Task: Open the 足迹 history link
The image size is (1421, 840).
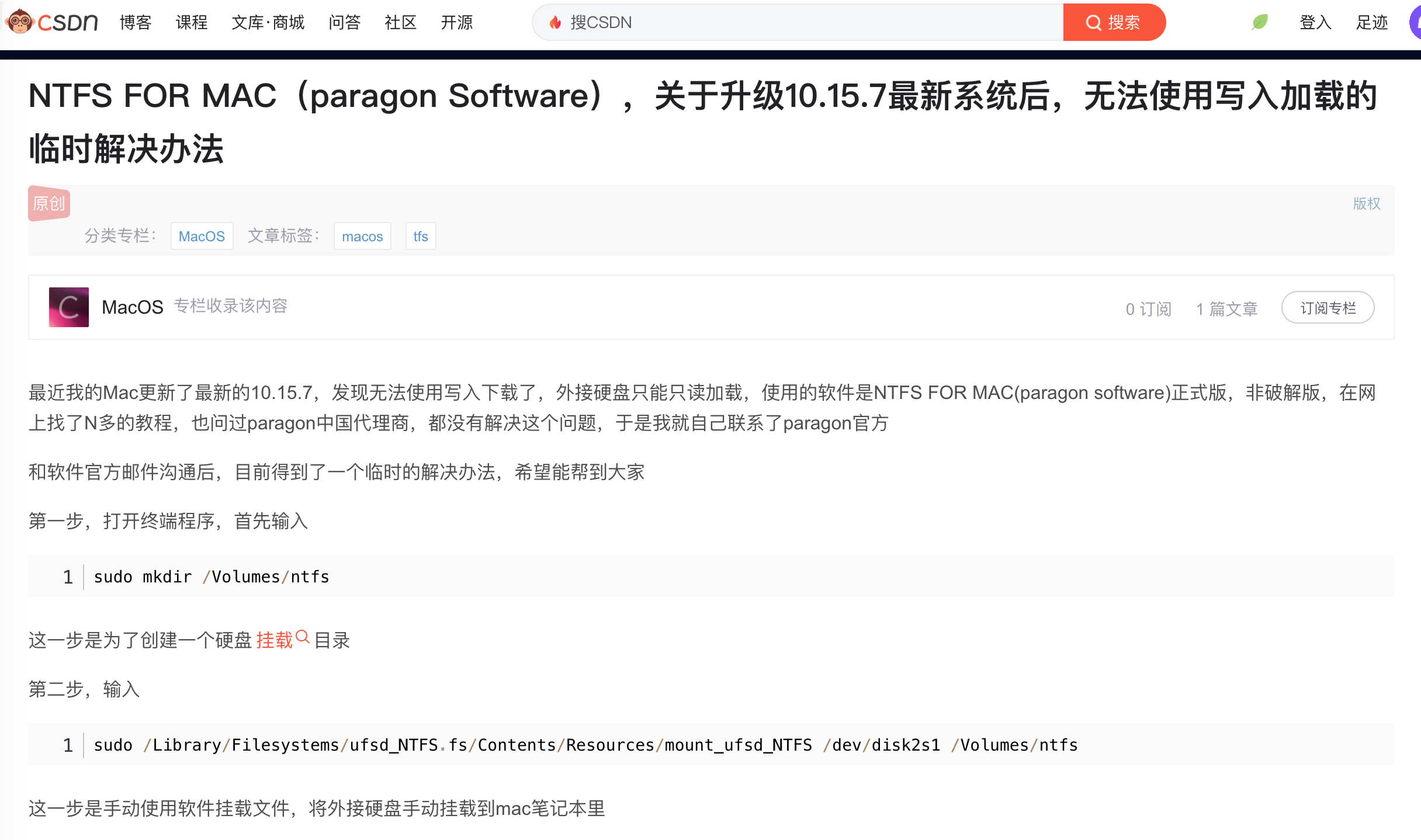Action: point(1371,22)
